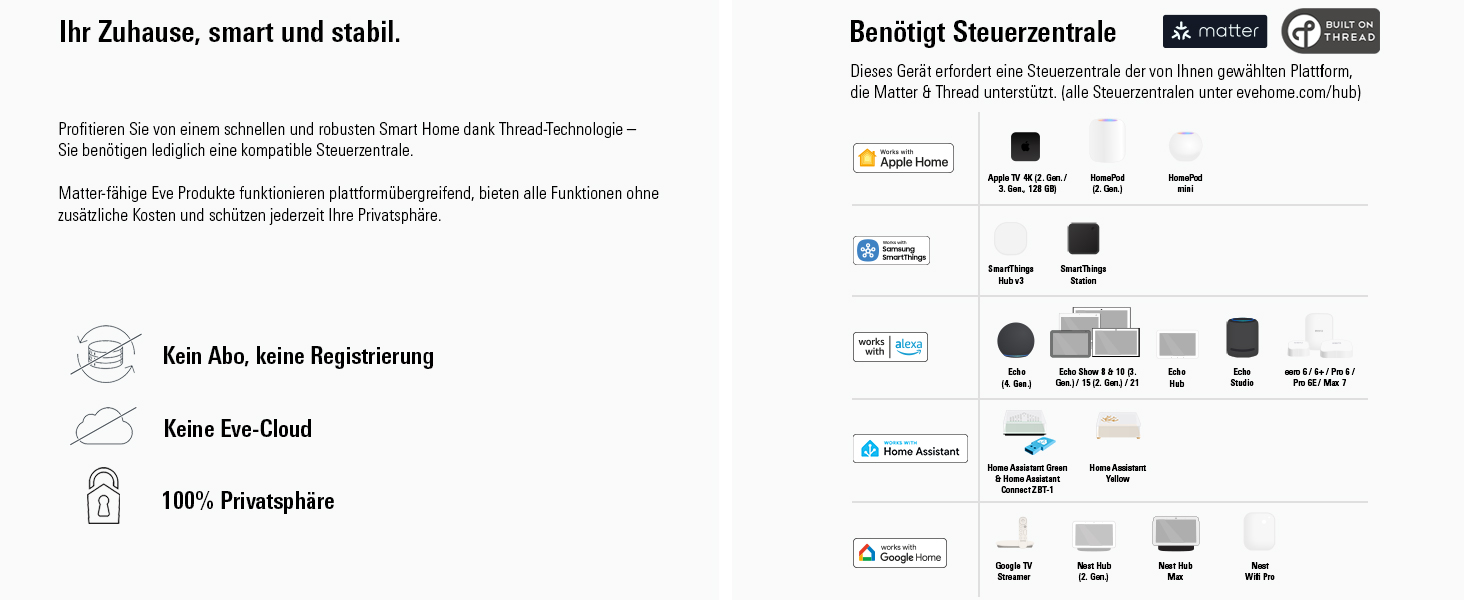This screenshot has width=1464, height=600.
Task: Select the Google TV Streamer image
Action: pyautogui.click(x=1013, y=534)
